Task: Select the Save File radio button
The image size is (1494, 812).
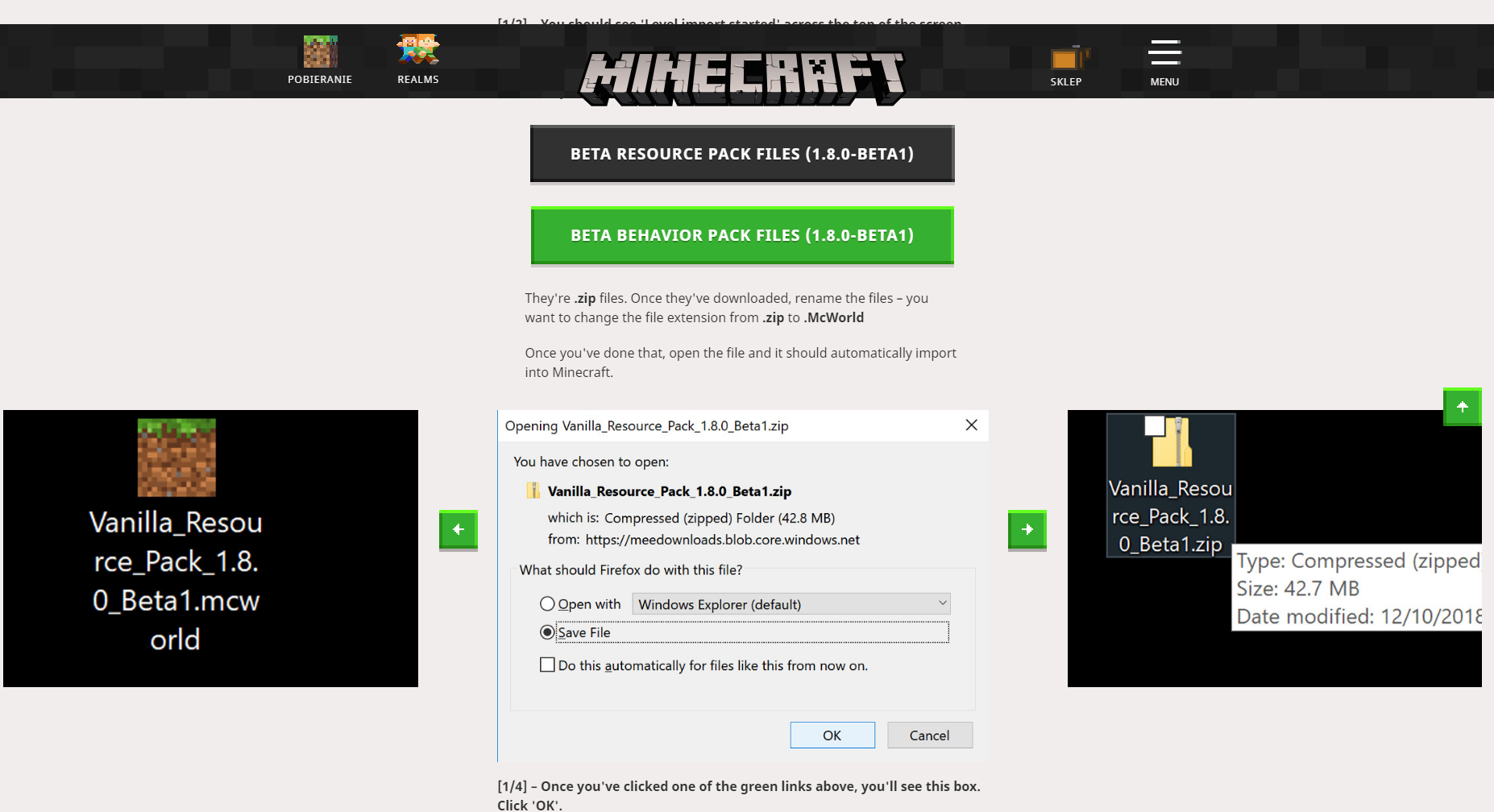Action: pyautogui.click(x=548, y=632)
